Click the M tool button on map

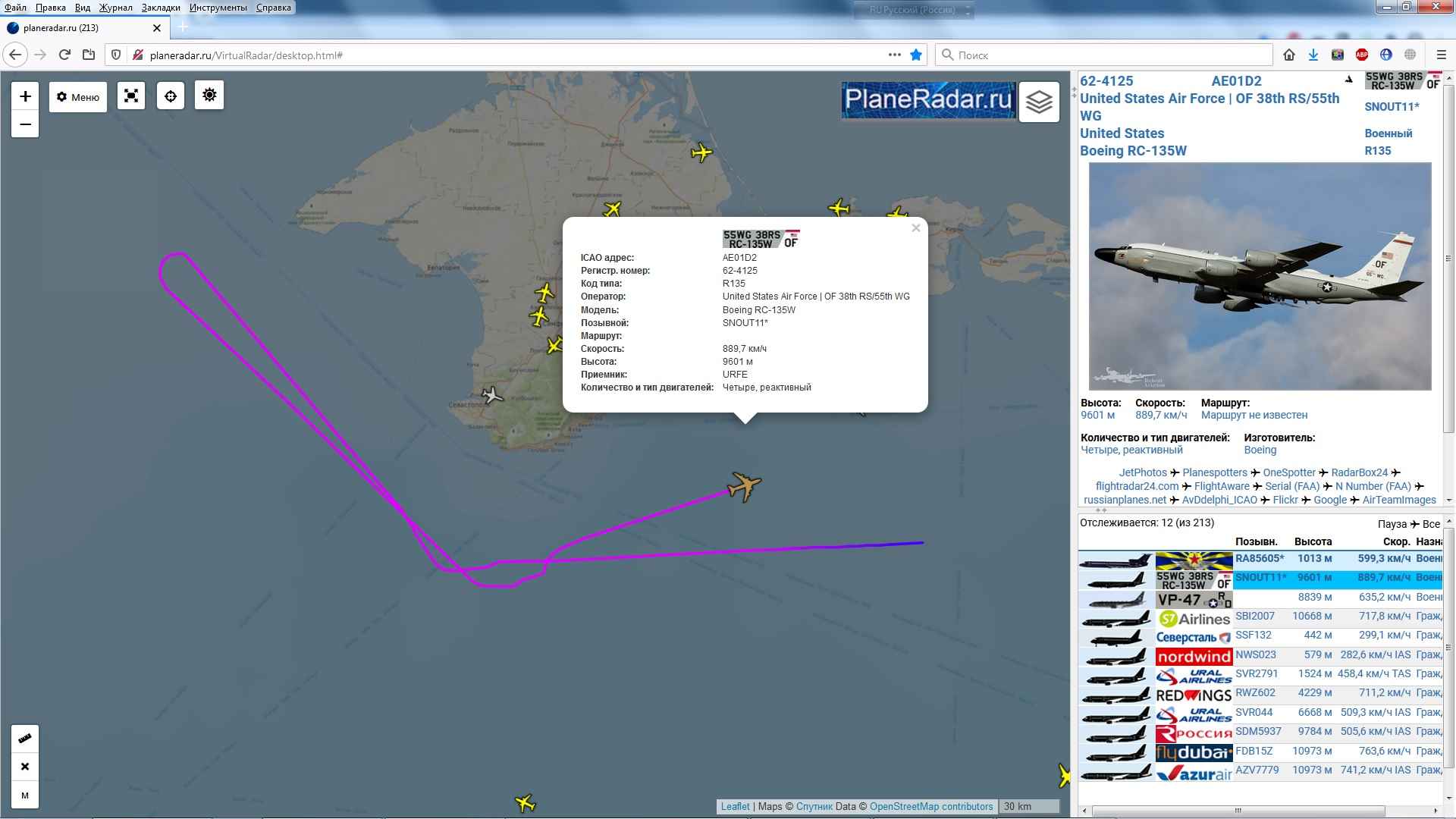click(25, 795)
